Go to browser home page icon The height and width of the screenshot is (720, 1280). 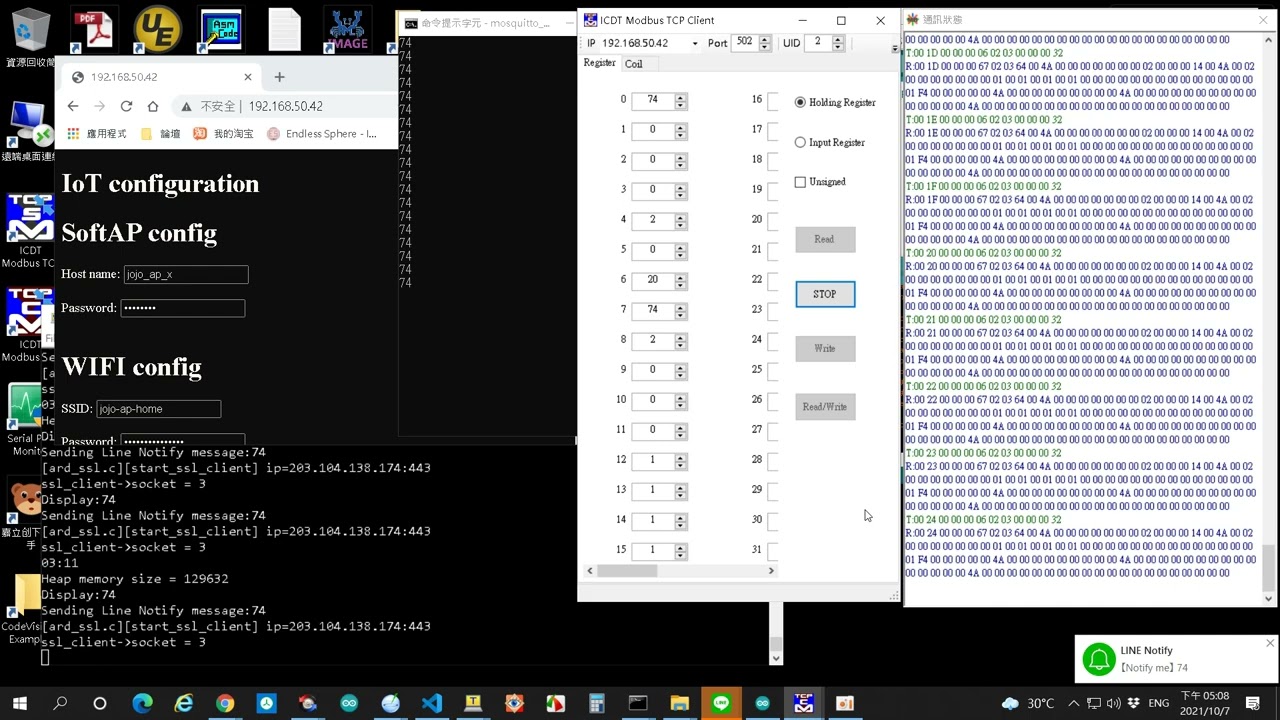(153, 106)
